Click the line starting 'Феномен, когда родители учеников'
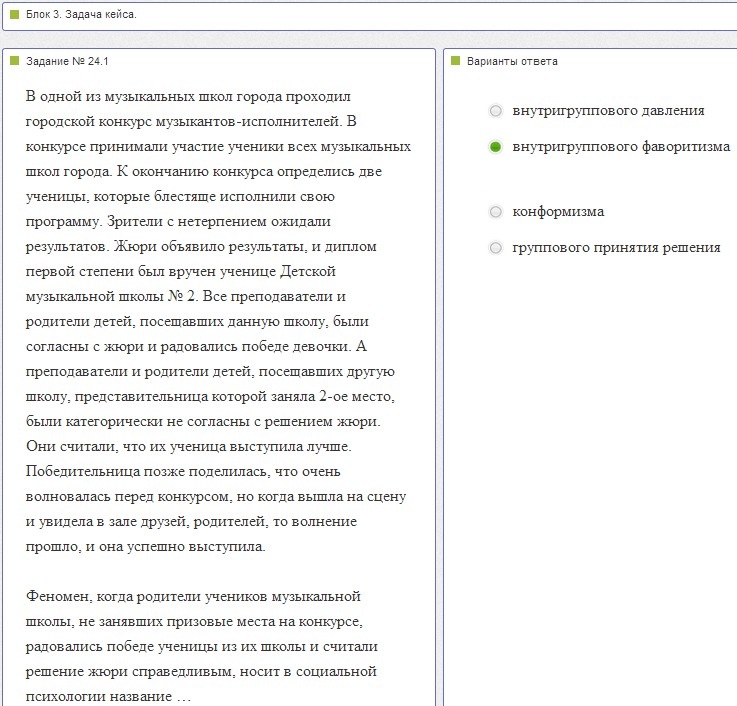This screenshot has width=737, height=706. (x=193, y=597)
